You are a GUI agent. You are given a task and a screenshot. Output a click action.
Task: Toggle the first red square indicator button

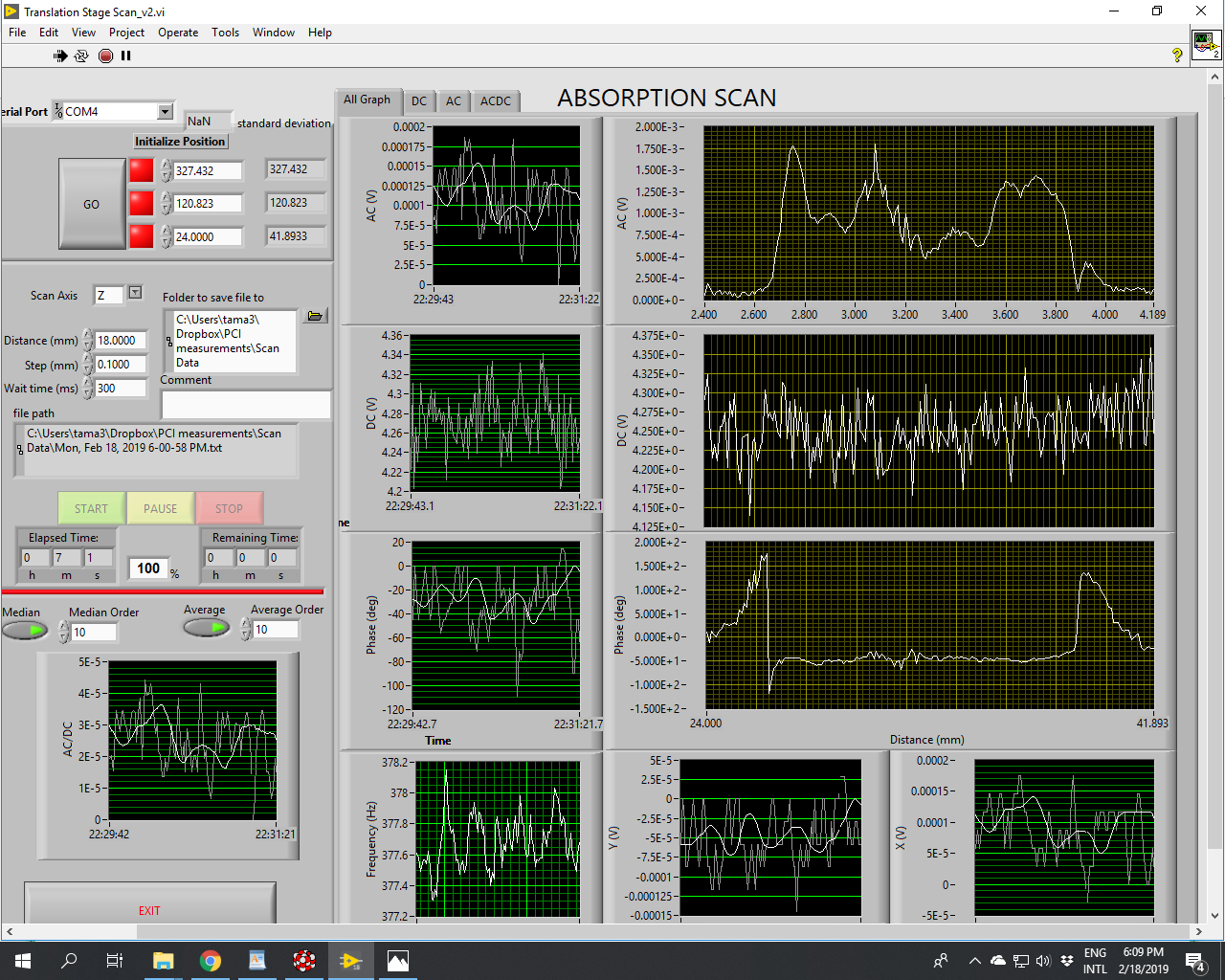[x=142, y=170]
